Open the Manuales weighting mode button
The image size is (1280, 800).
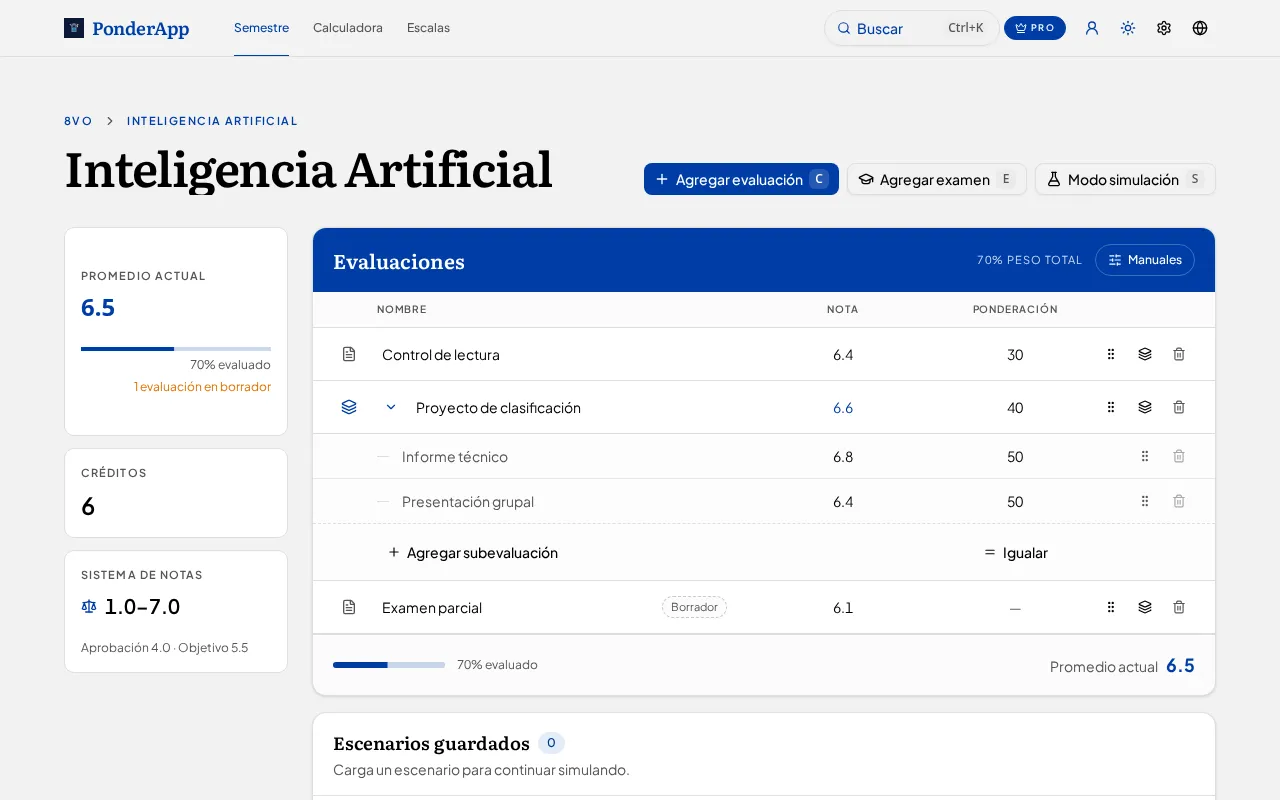click(x=1145, y=260)
